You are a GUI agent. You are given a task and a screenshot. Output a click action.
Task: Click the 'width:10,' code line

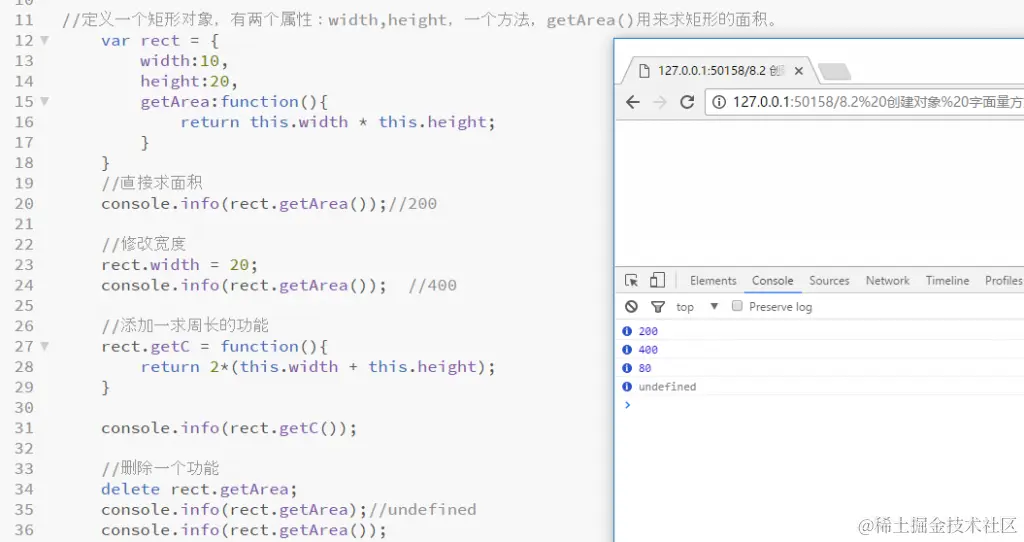click(x=184, y=61)
